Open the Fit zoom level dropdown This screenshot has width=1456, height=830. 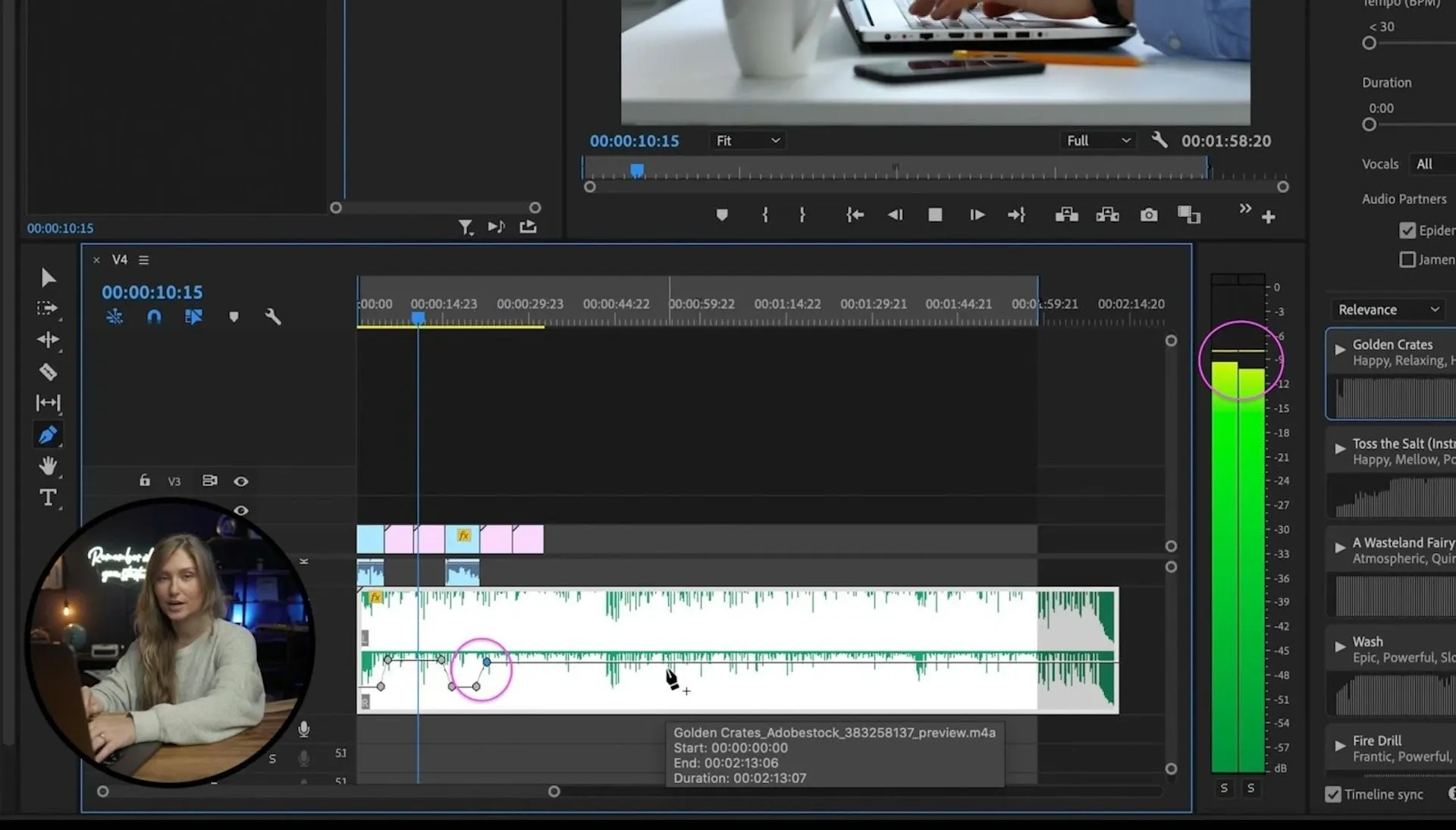pos(747,140)
